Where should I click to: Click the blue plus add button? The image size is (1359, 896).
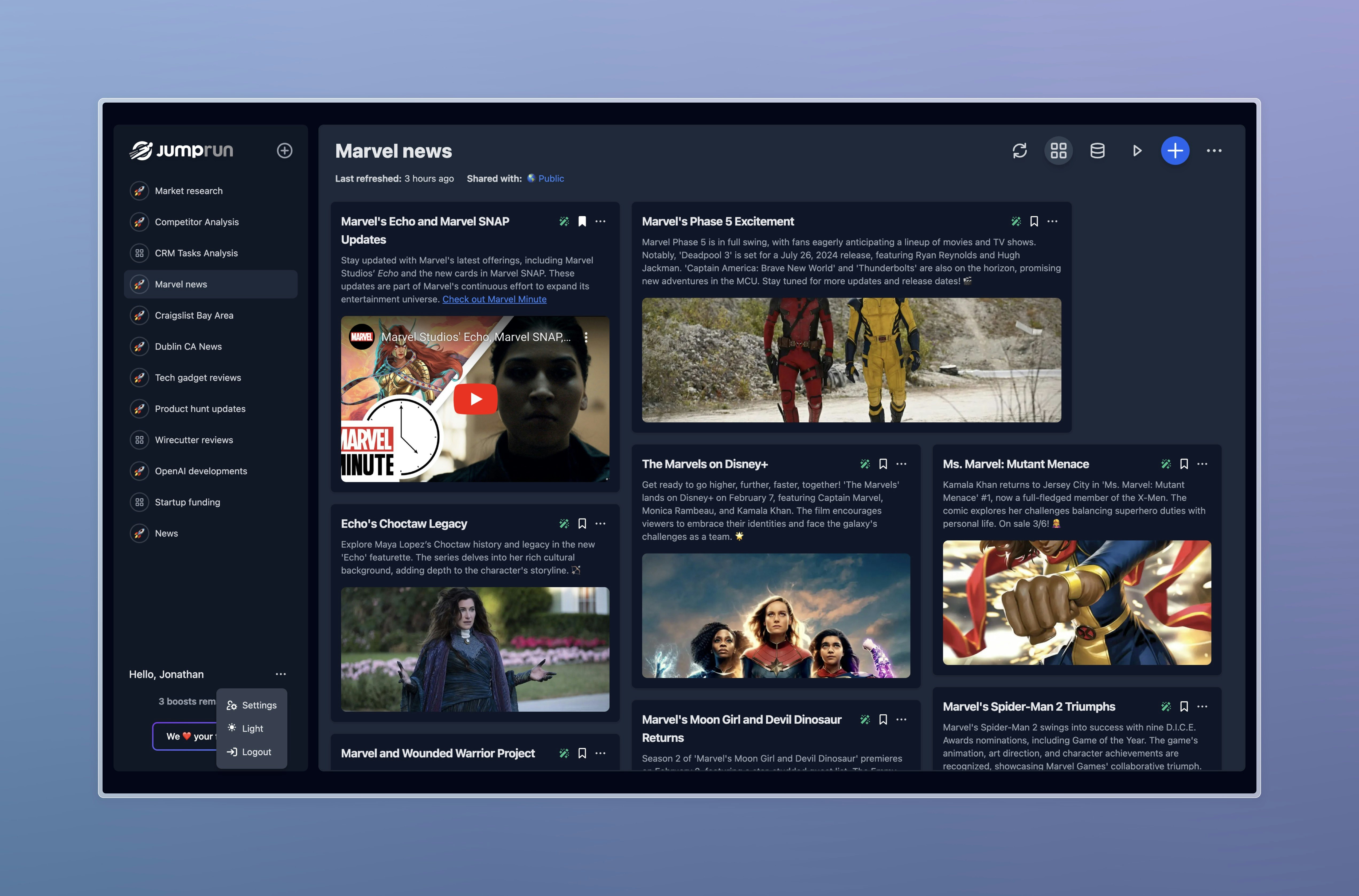(1175, 151)
